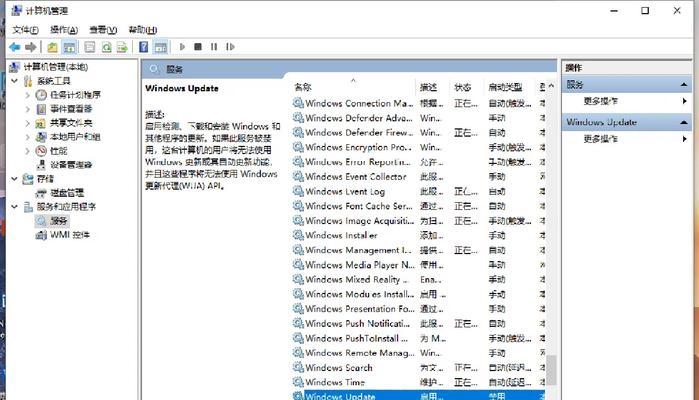Viewport: 699px width, 400px height.
Task: Select Windows Encryption Provider service row
Action: [418, 147]
